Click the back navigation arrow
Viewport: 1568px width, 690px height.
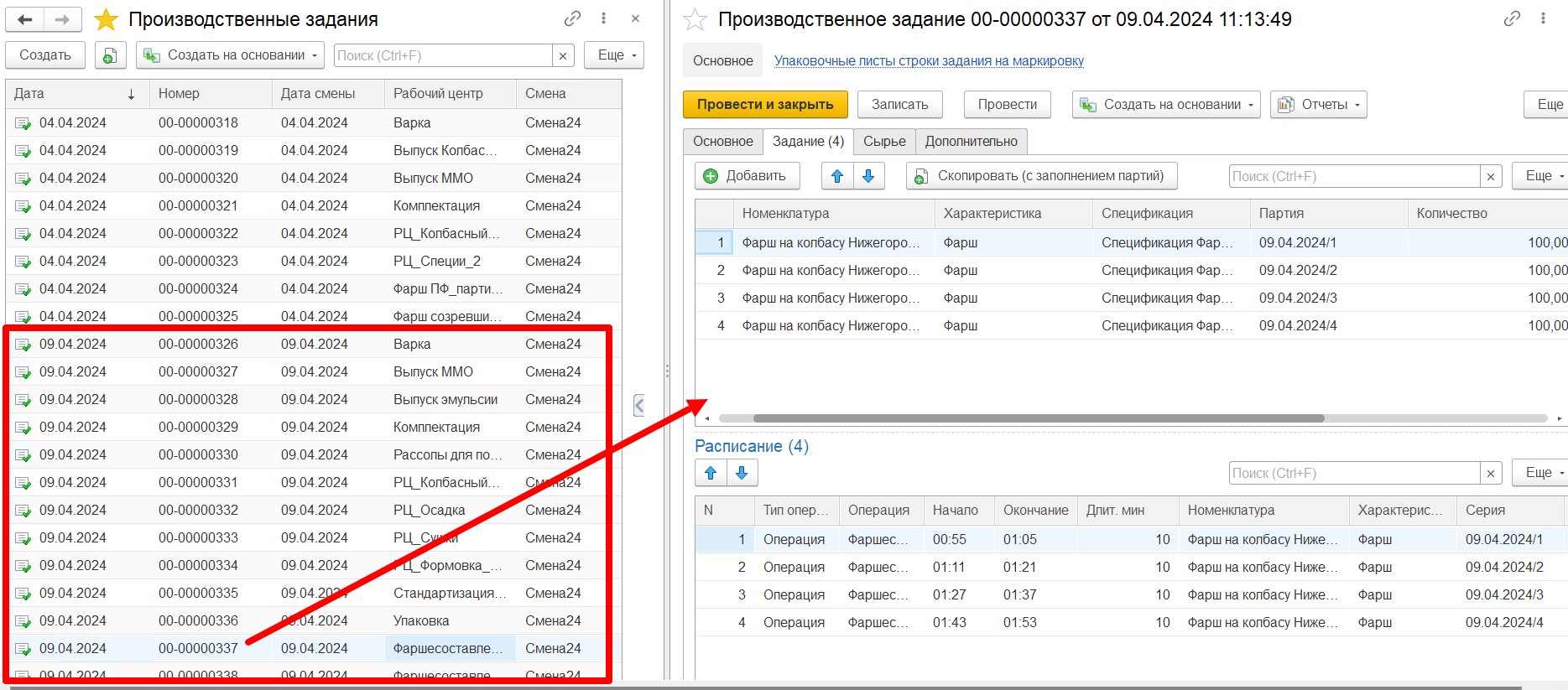[x=25, y=19]
